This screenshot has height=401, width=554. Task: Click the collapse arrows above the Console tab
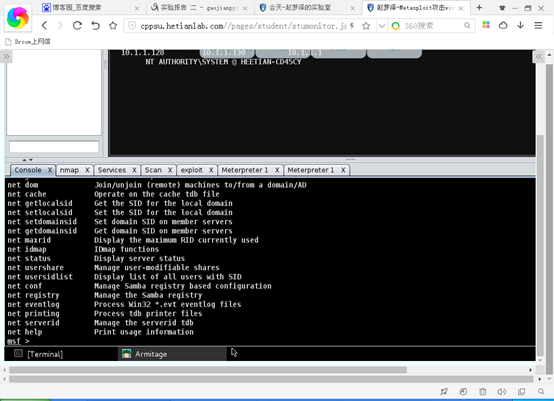pyautogui.click(x=28, y=160)
